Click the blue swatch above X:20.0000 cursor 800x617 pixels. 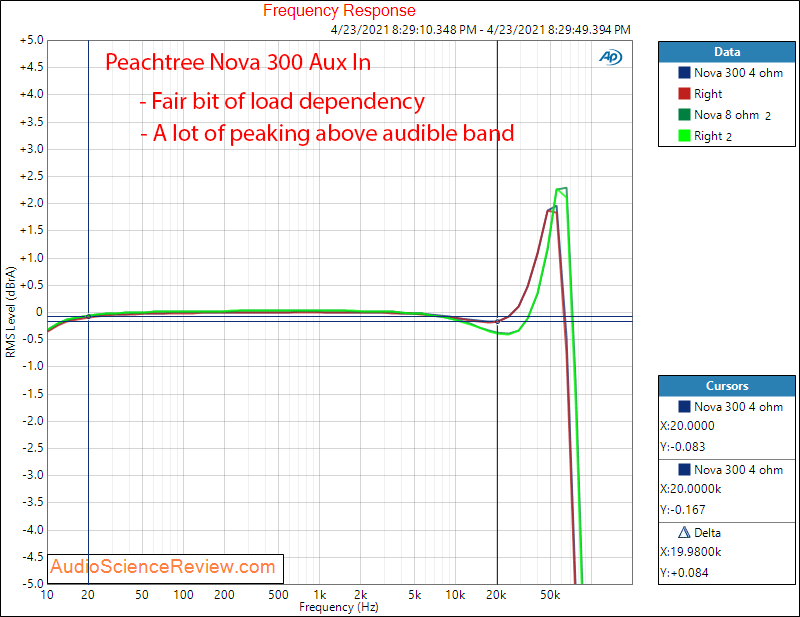684,406
